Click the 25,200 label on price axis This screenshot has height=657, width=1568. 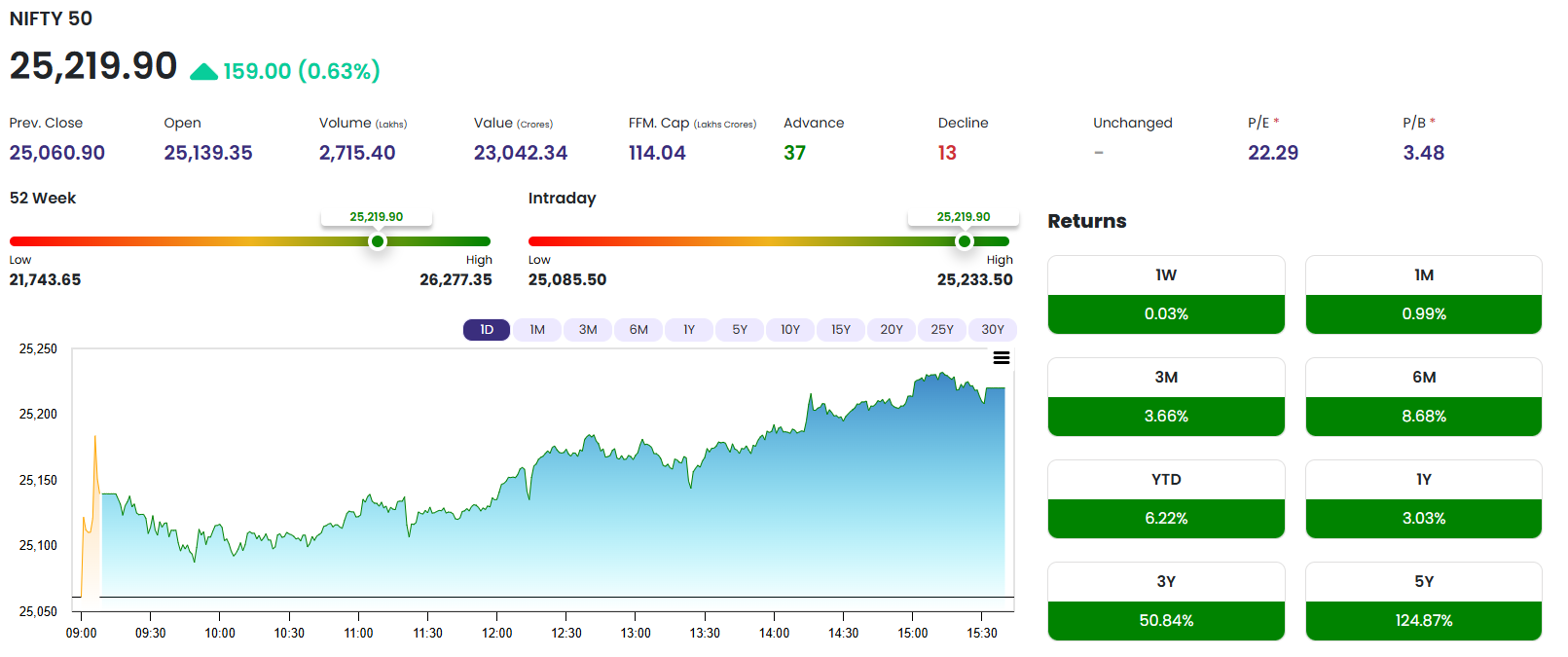point(38,414)
